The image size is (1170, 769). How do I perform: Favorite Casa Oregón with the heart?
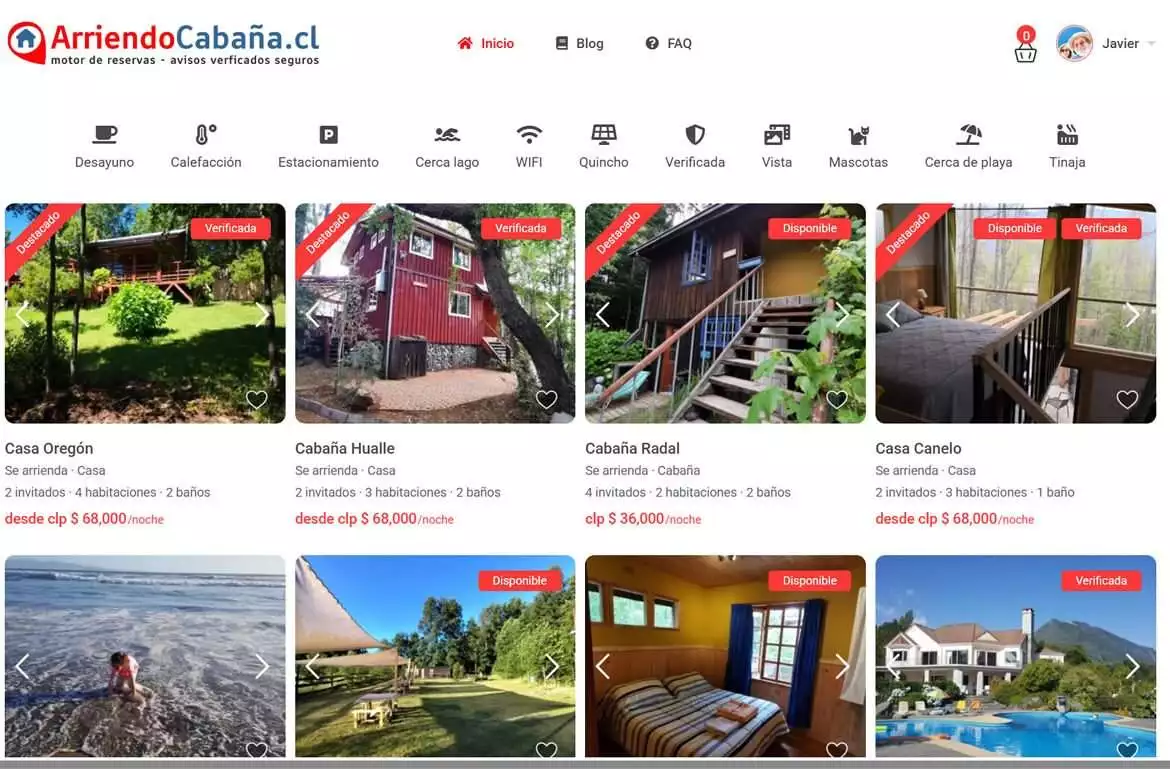click(x=257, y=399)
